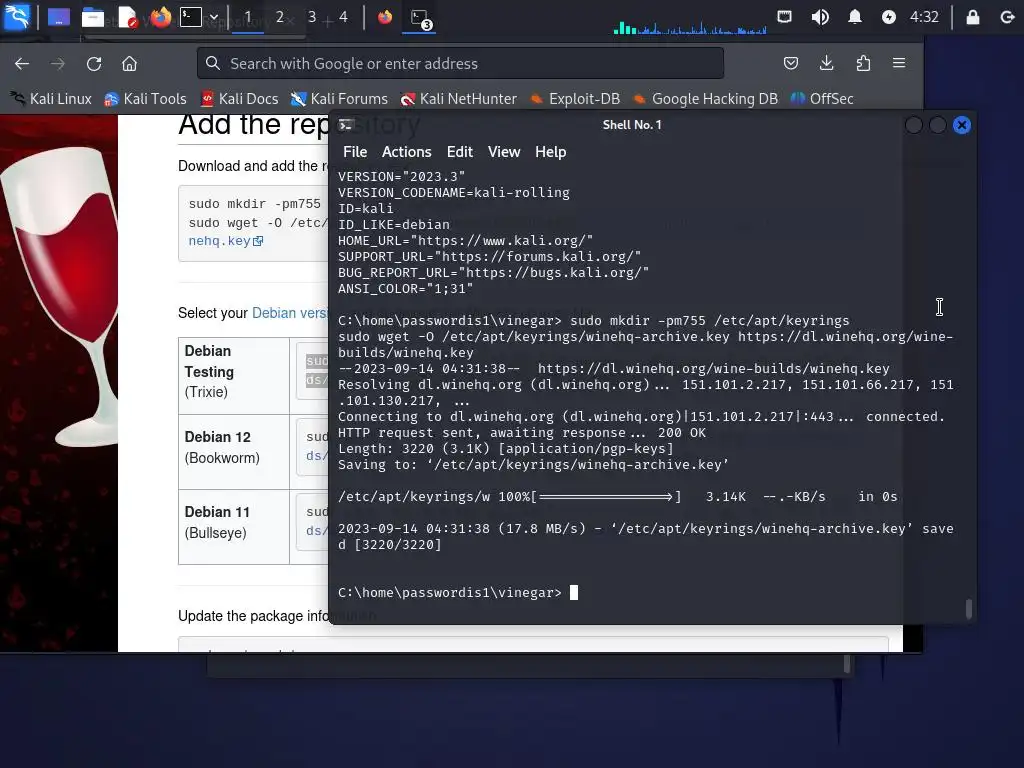Focus the Firefox window in taskbar

[385, 17]
